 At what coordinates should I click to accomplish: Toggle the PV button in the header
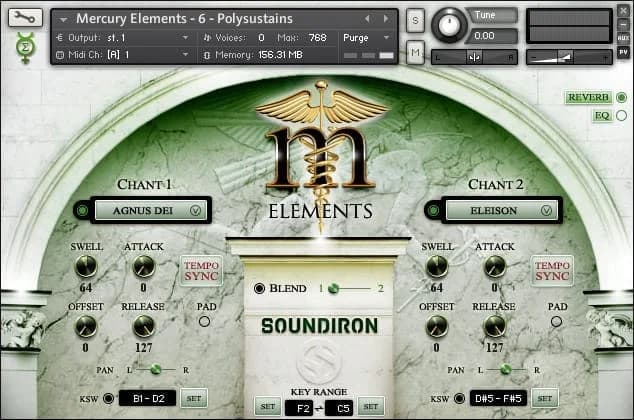[623, 52]
